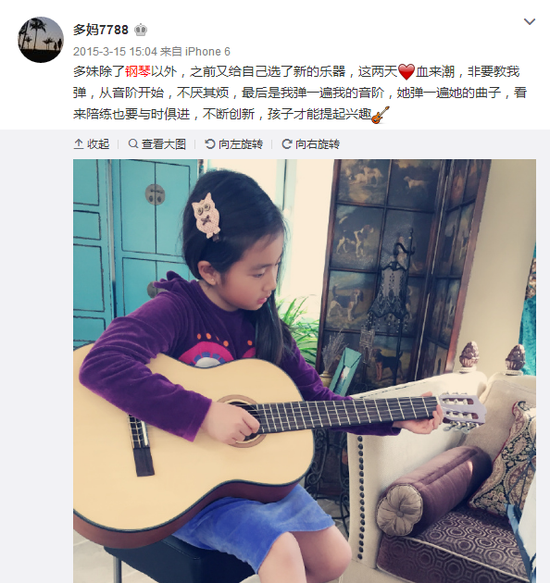The image size is (550, 583).
Task: Open the post options chevron menu
Action: pos(529,22)
